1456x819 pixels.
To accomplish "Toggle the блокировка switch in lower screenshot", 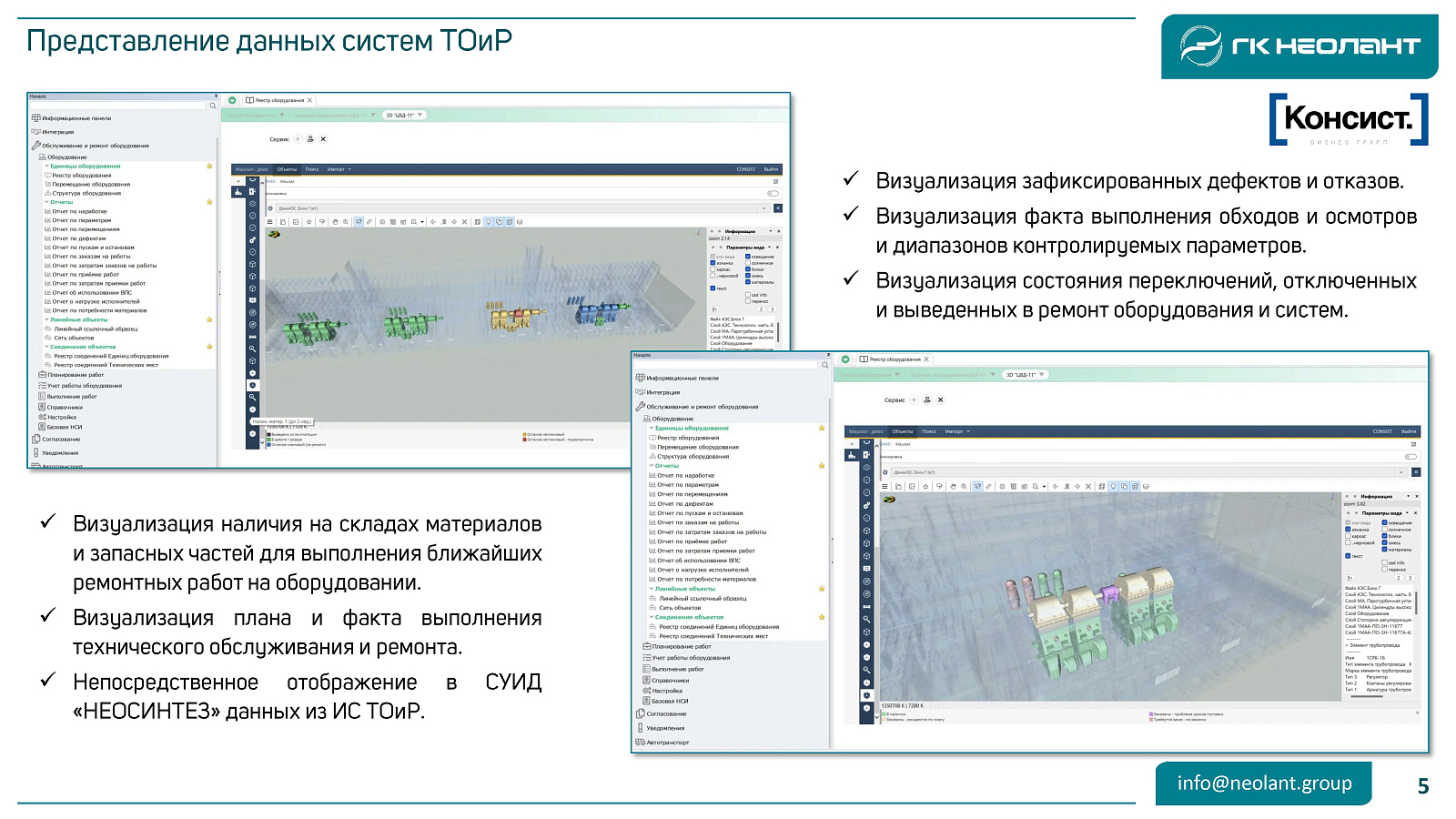I will point(1410,457).
